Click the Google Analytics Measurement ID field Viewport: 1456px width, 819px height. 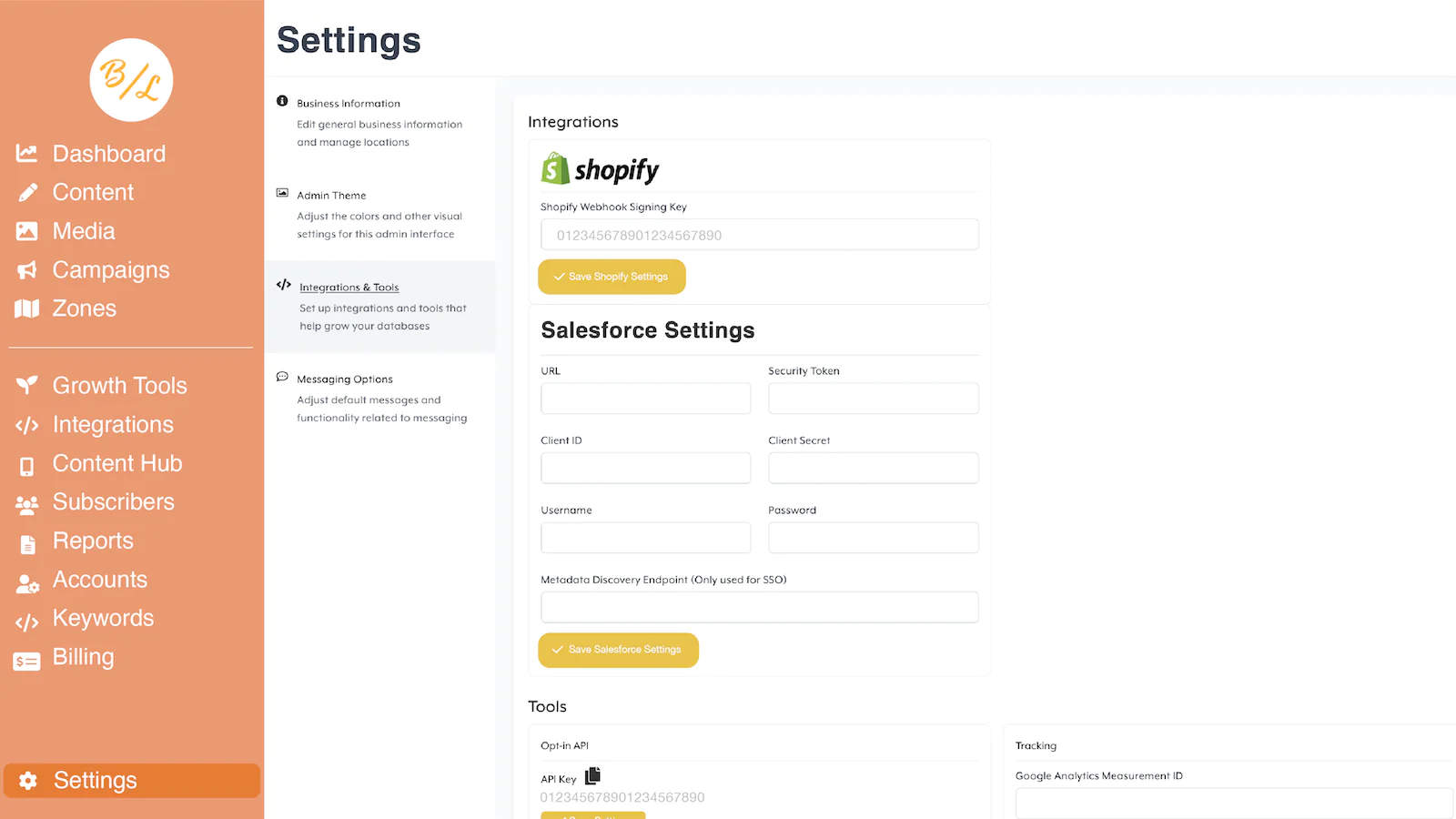(1234, 804)
